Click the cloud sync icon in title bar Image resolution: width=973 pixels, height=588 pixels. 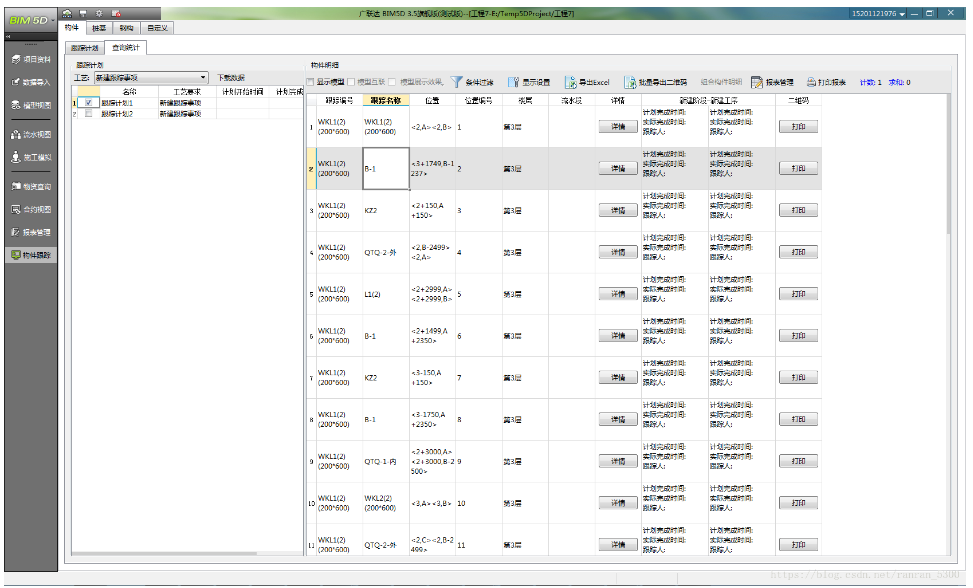point(68,13)
